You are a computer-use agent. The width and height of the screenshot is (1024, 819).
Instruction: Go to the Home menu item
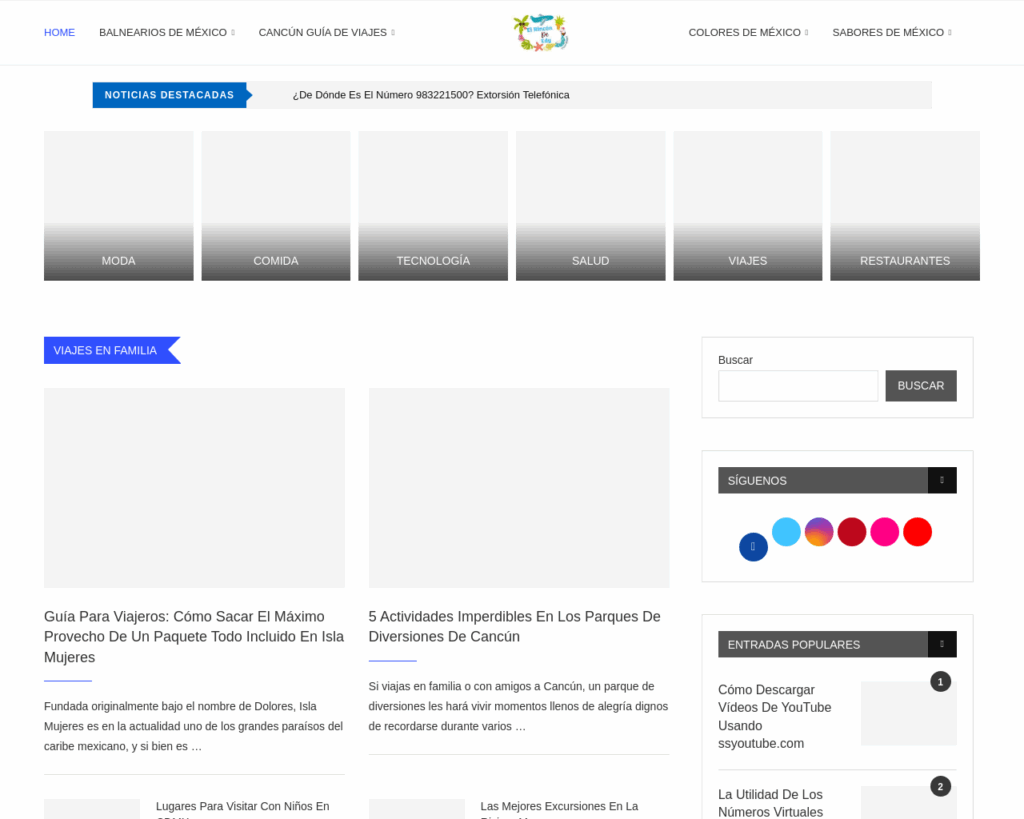[59, 33]
